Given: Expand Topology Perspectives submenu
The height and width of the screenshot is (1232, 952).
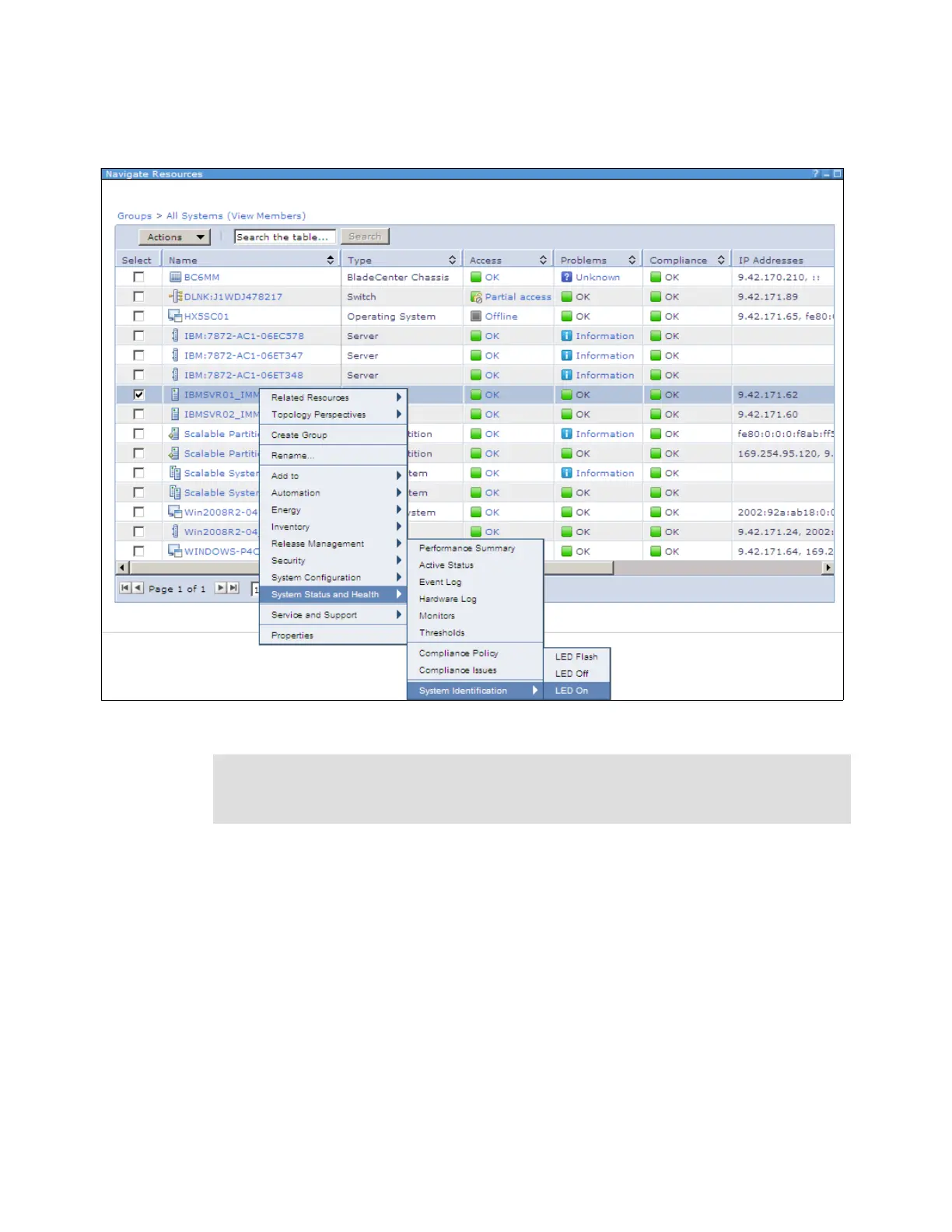Looking at the screenshot, I should 333,415.
